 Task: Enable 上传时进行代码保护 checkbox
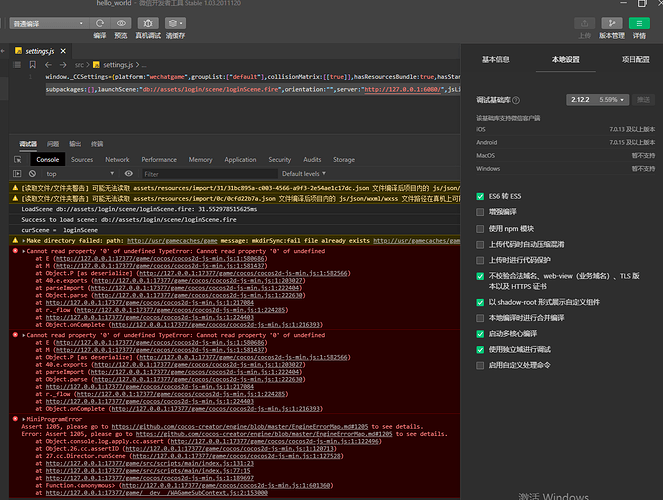tap(480, 260)
